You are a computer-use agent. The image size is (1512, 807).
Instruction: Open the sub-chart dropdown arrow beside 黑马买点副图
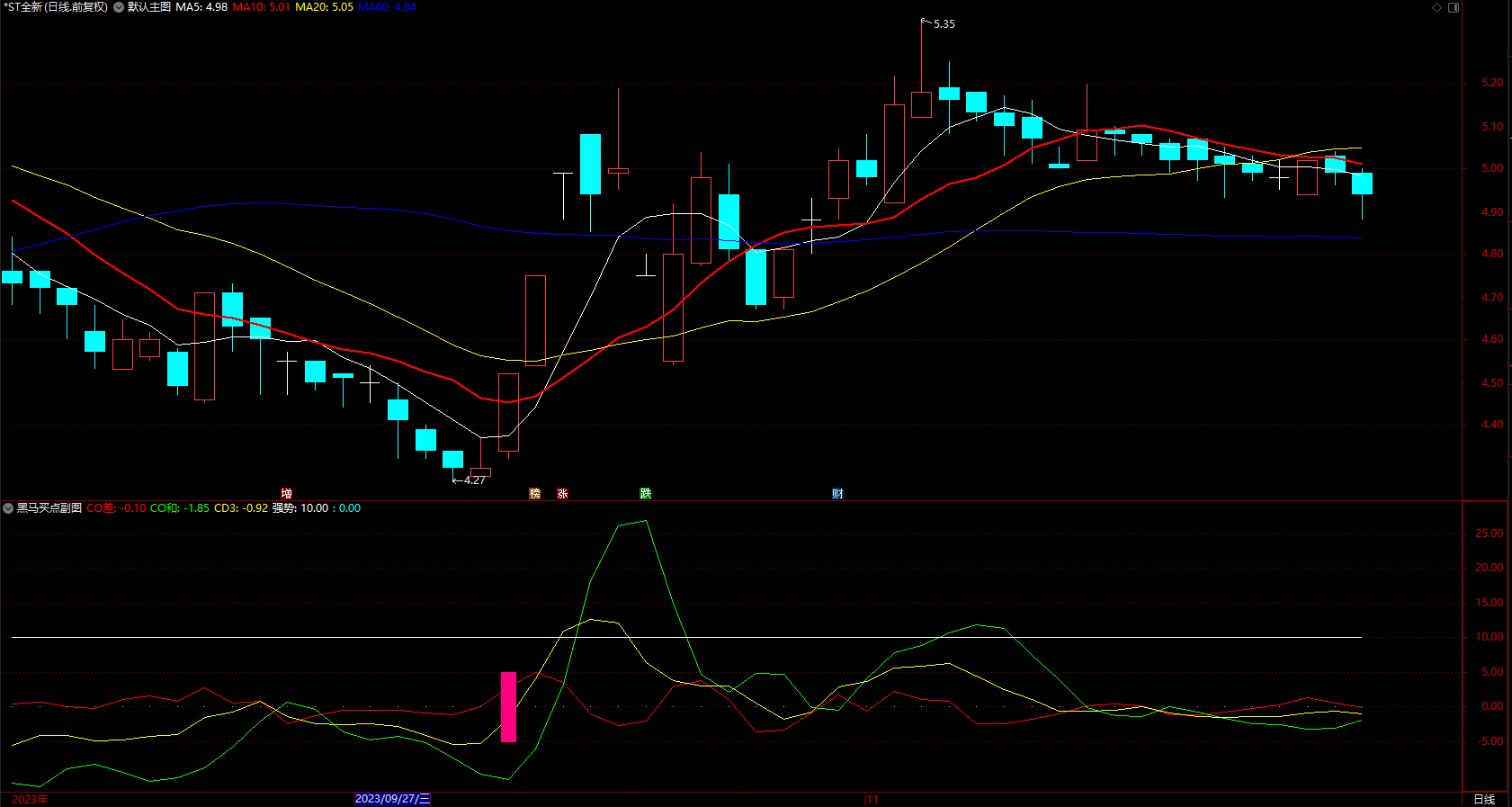coord(8,508)
